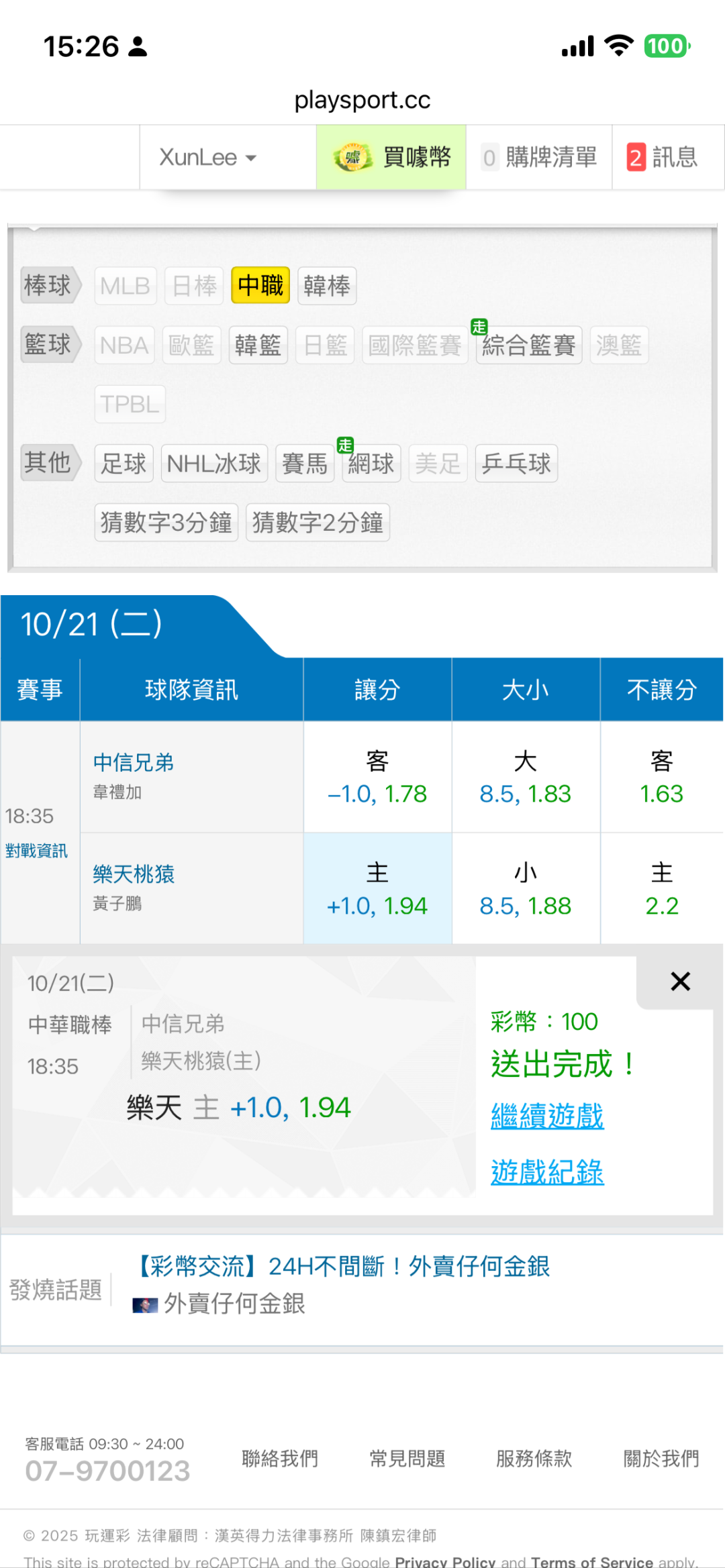This screenshot has width=725, height=1568.
Task: Open the 猜數字3分鐘 game
Action: [x=166, y=523]
